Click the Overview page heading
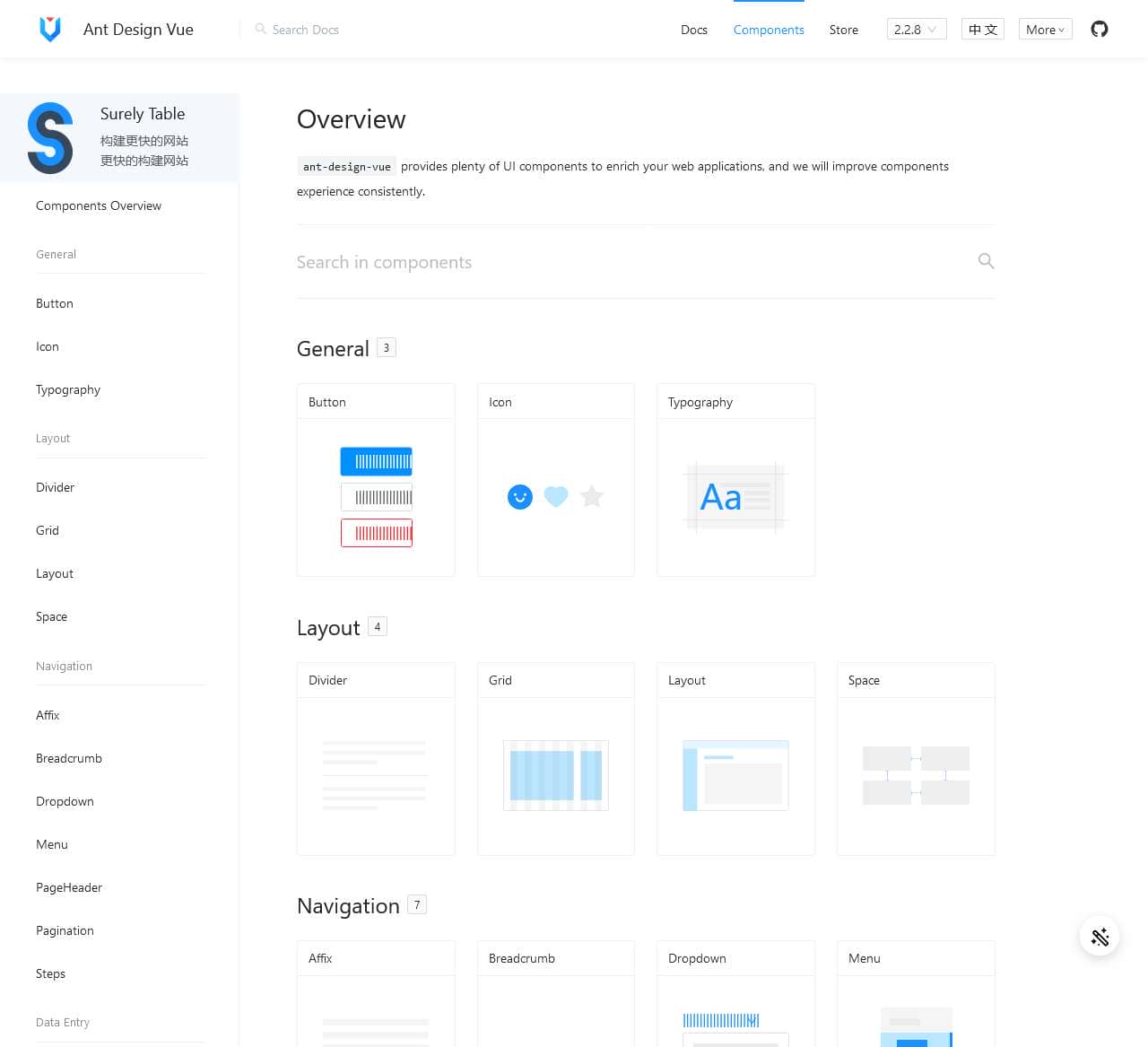 tap(352, 119)
